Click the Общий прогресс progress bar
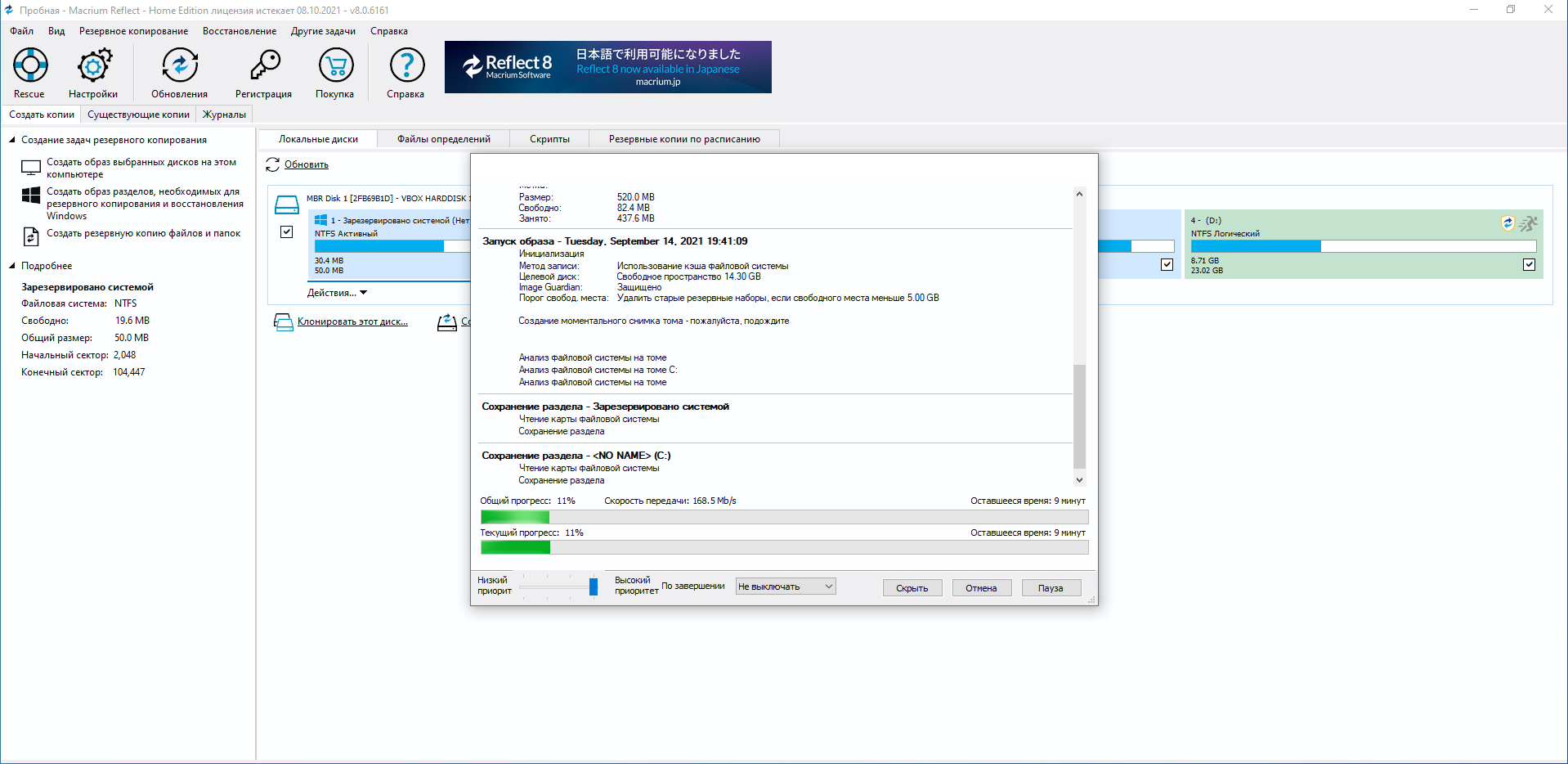 [x=785, y=517]
